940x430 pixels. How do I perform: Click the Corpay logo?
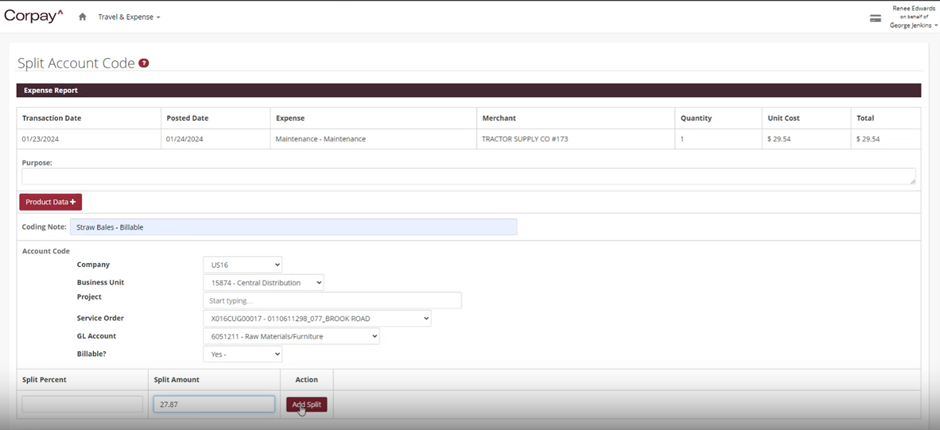coord(33,16)
